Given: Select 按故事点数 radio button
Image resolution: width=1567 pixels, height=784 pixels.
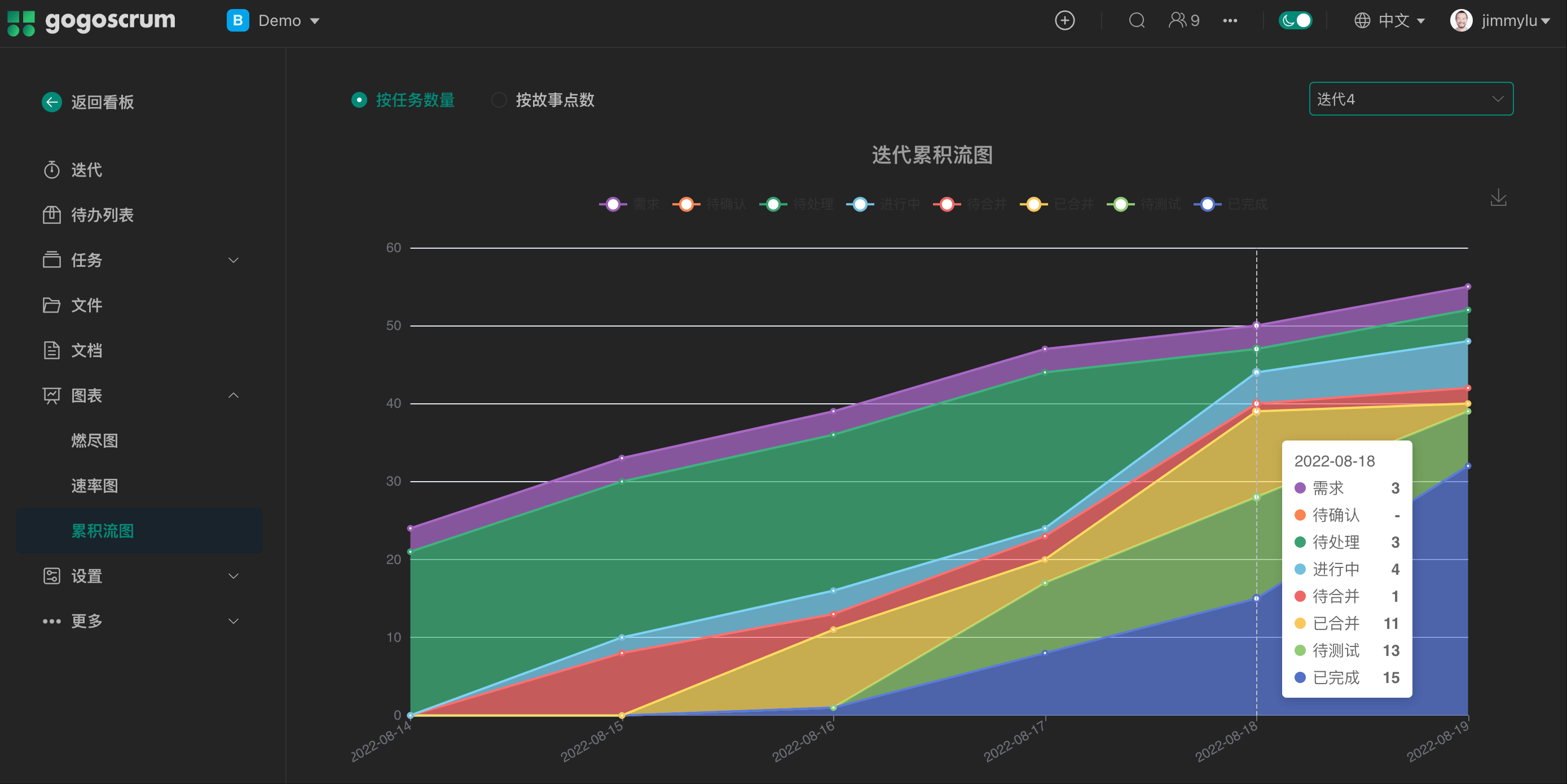Looking at the screenshot, I should (499, 100).
